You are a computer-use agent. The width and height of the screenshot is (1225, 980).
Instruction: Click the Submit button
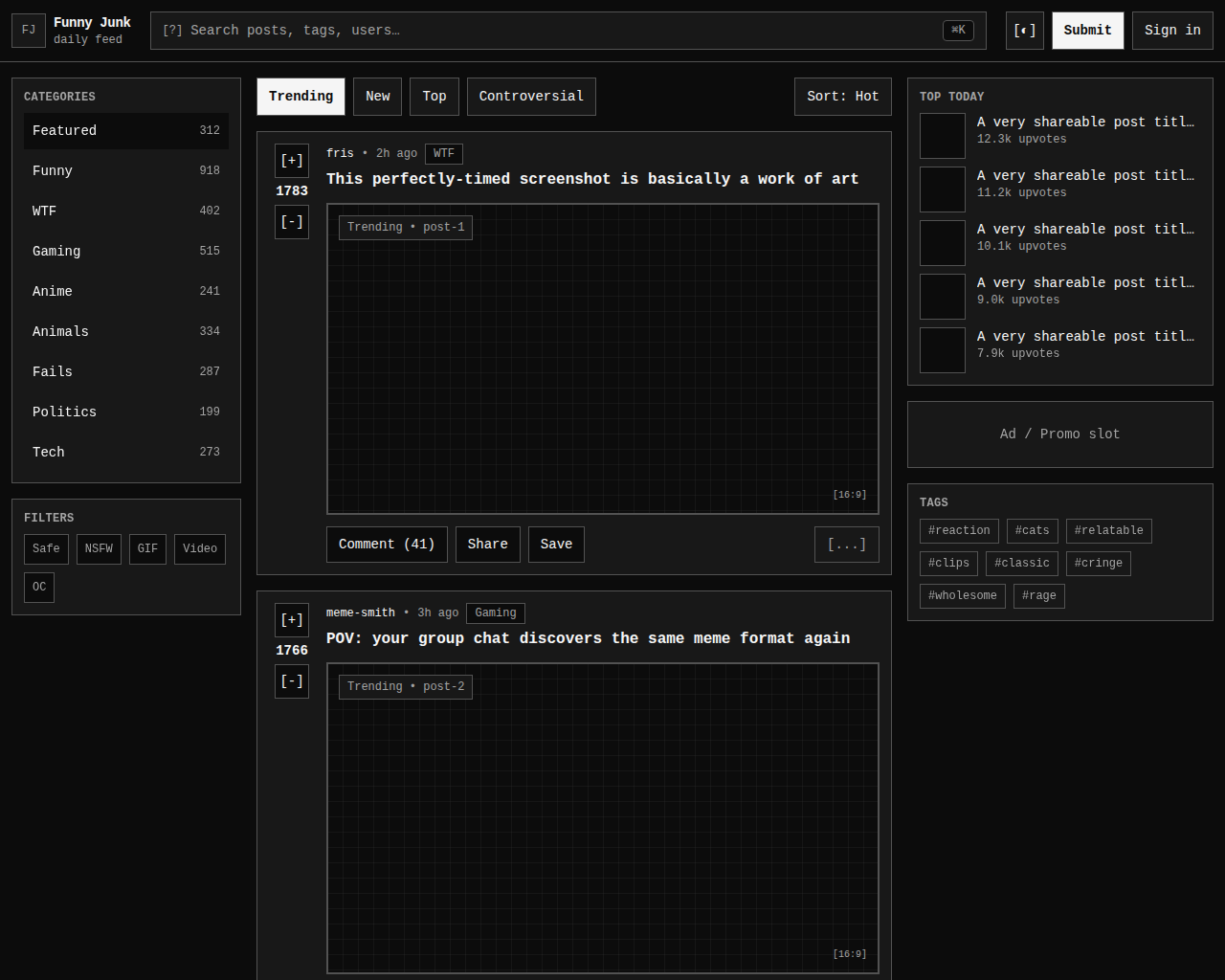coord(1087,31)
